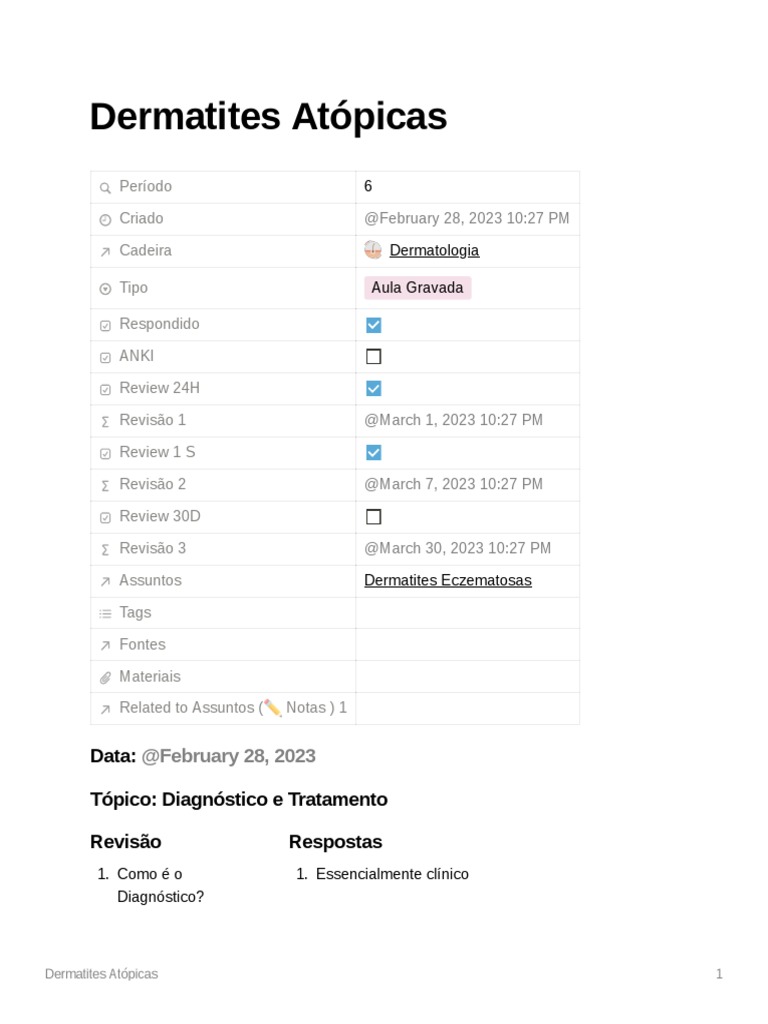Image resolution: width=768 pixels, height=1024 pixels.
Task: Click the empty Tags value field
Action: [x=467, y=613]
